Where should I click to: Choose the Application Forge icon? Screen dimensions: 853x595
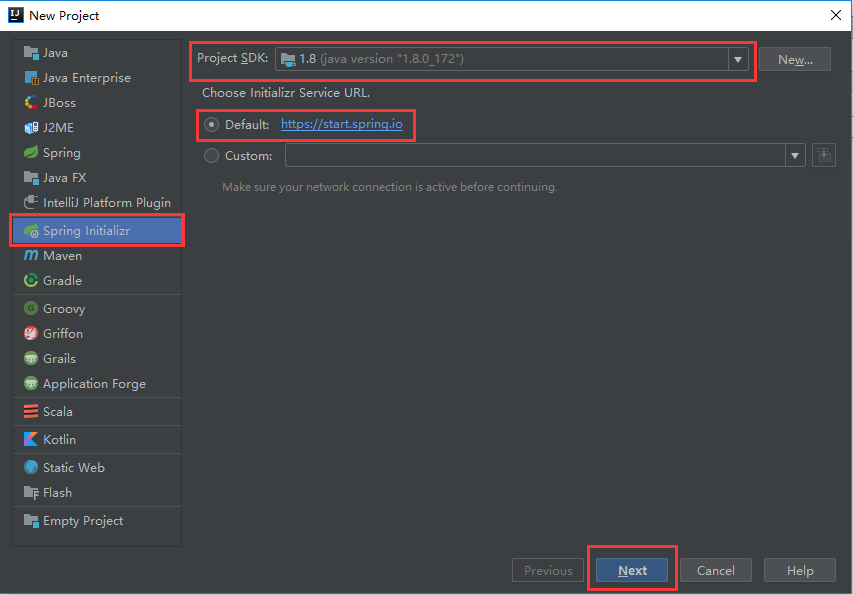(x=31, y=383)
